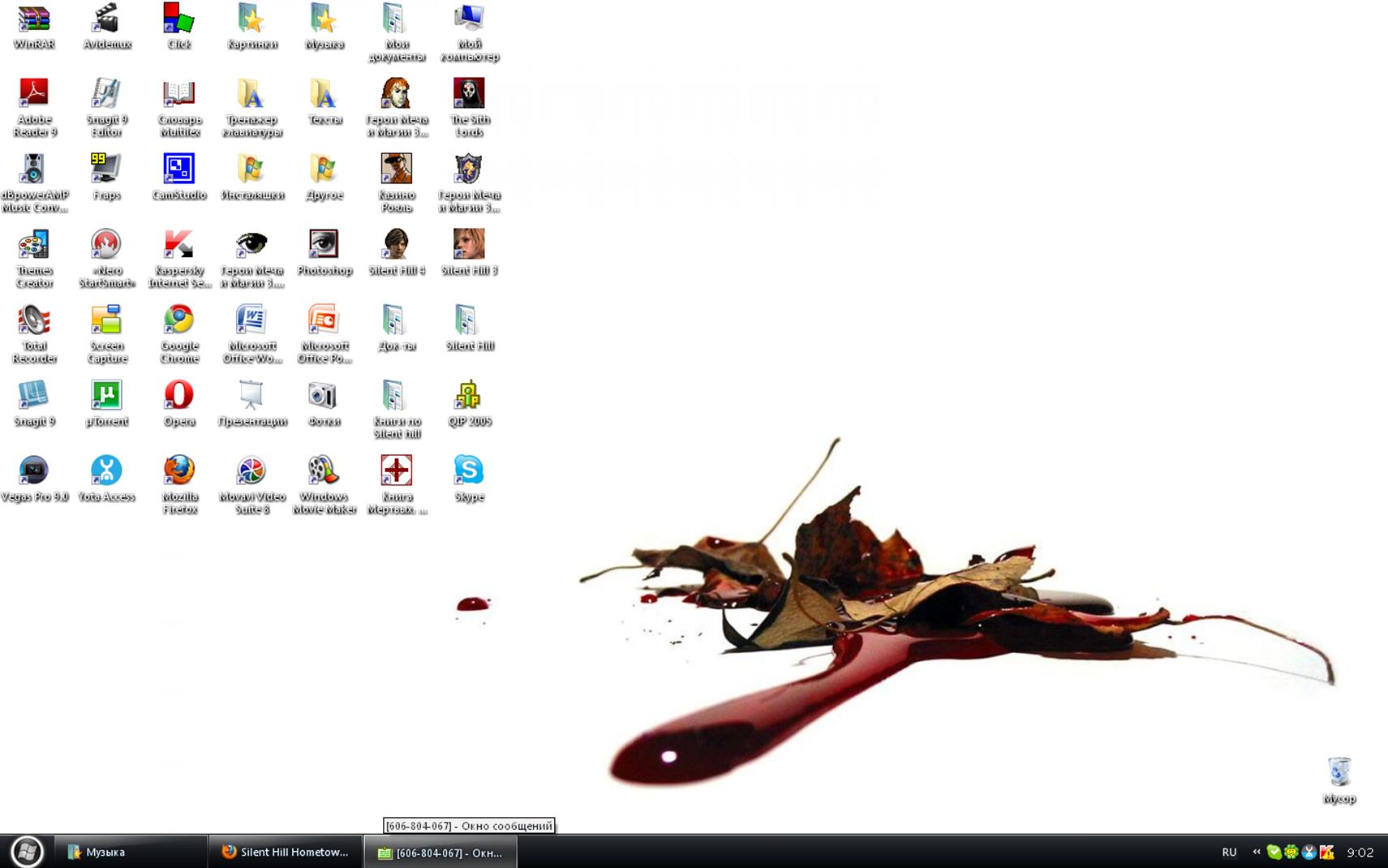This screenshot has width=1388, height=868.
Task: Select the Recycle Bin (Мусор) icon
Action: coord(1339,772)
